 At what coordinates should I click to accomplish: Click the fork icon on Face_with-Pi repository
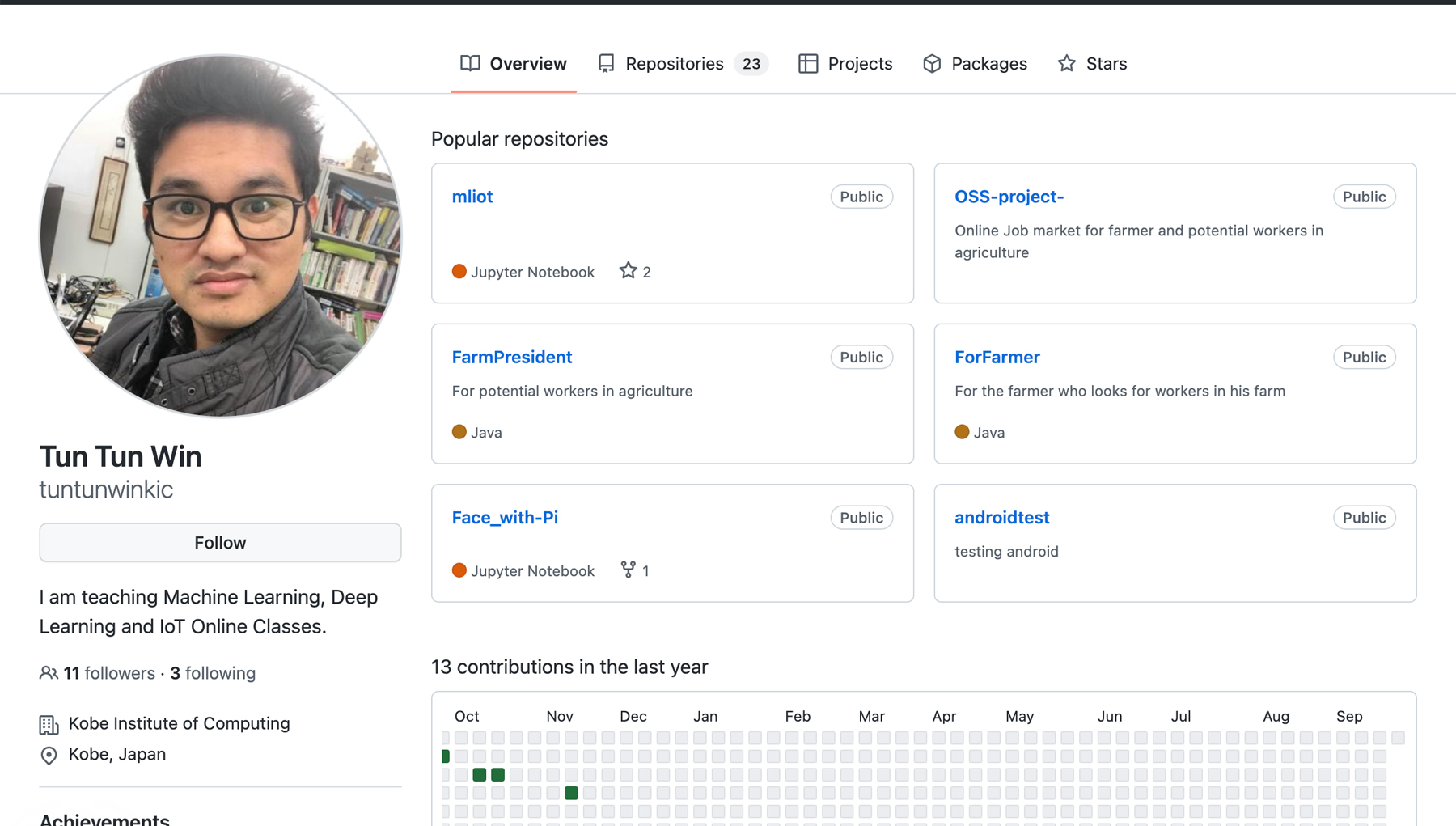tap(628, 570)
